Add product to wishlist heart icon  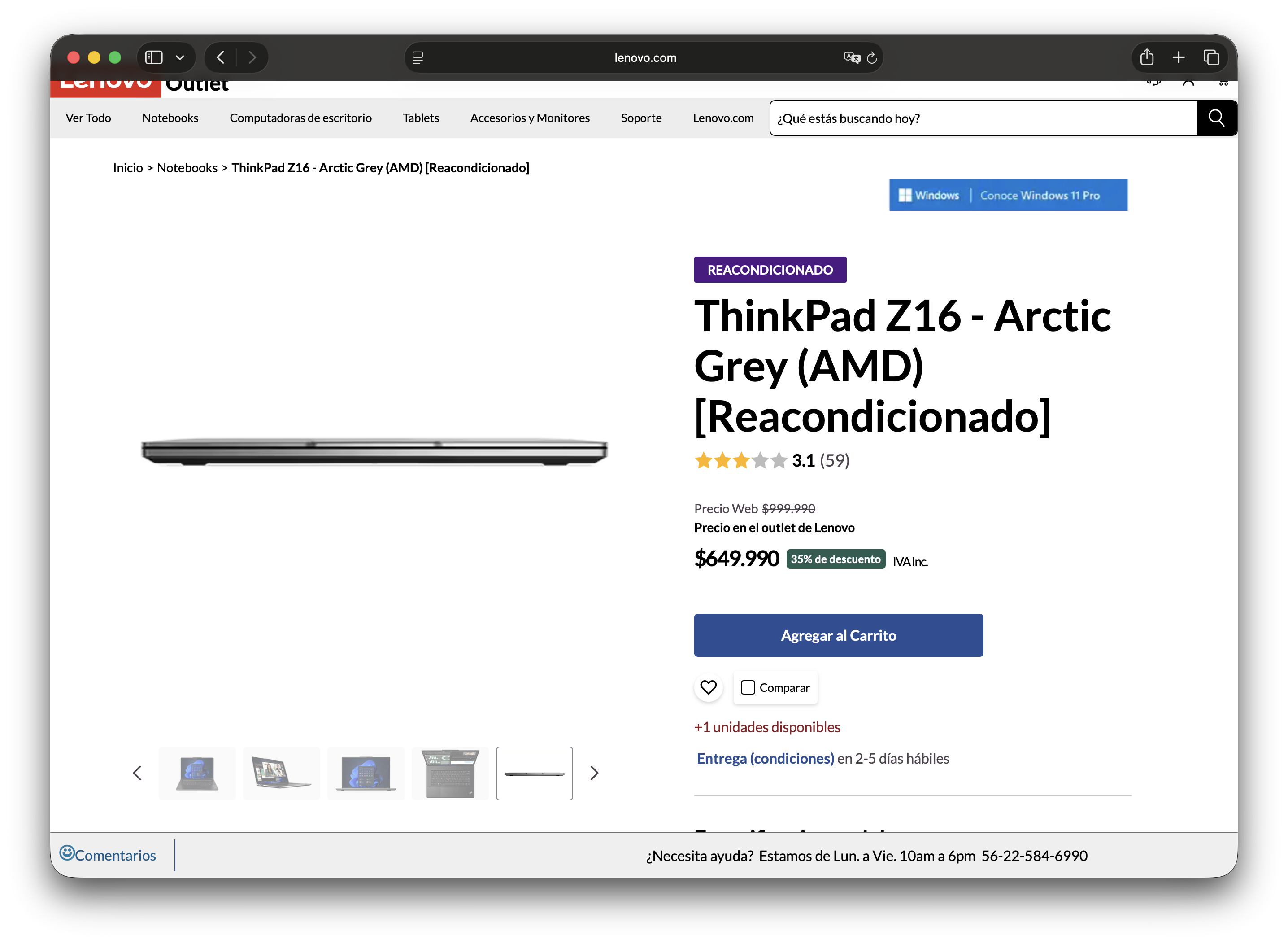[x=708, y=687]
